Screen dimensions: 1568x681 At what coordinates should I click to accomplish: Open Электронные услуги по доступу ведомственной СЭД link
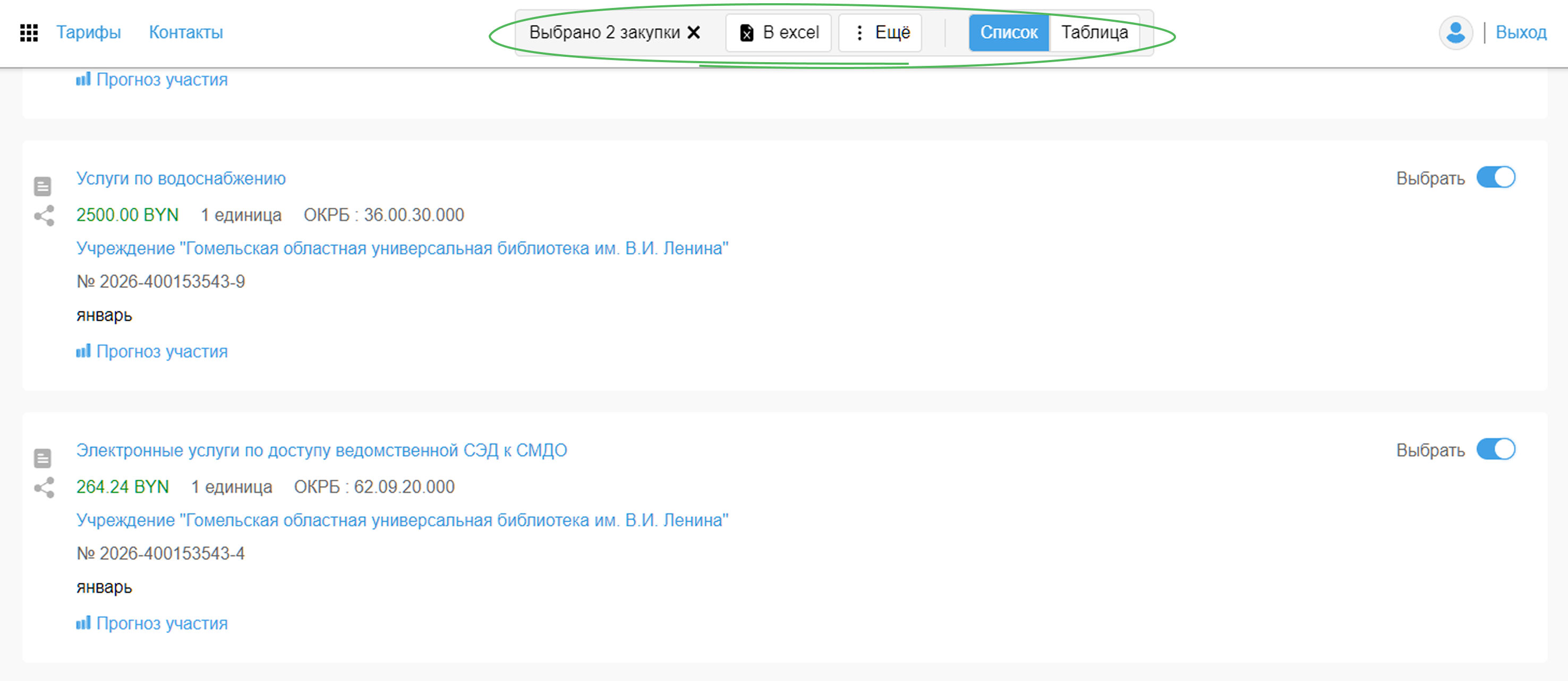coord(321,450)
